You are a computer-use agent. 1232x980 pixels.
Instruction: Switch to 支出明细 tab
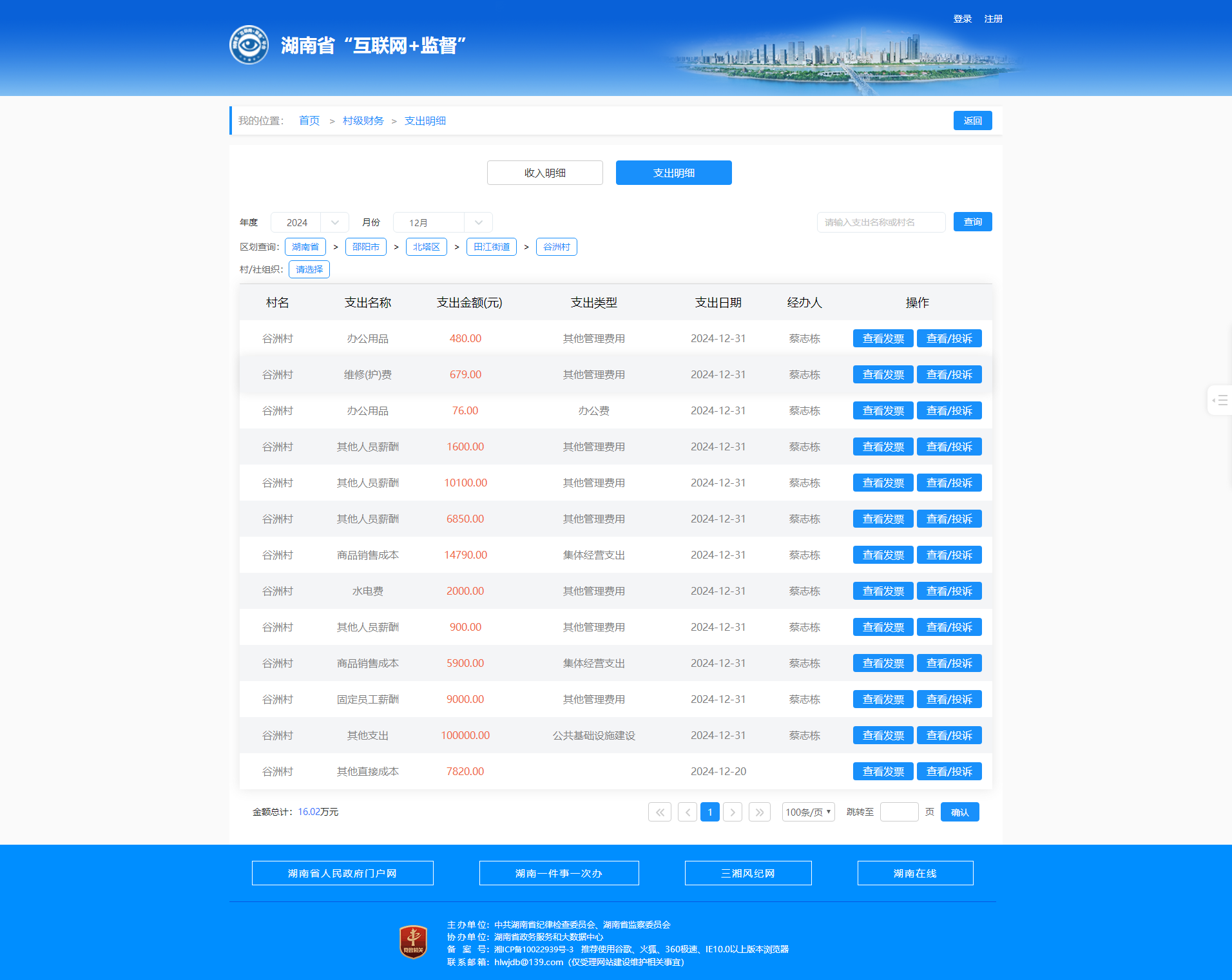[x=674, y=173]
